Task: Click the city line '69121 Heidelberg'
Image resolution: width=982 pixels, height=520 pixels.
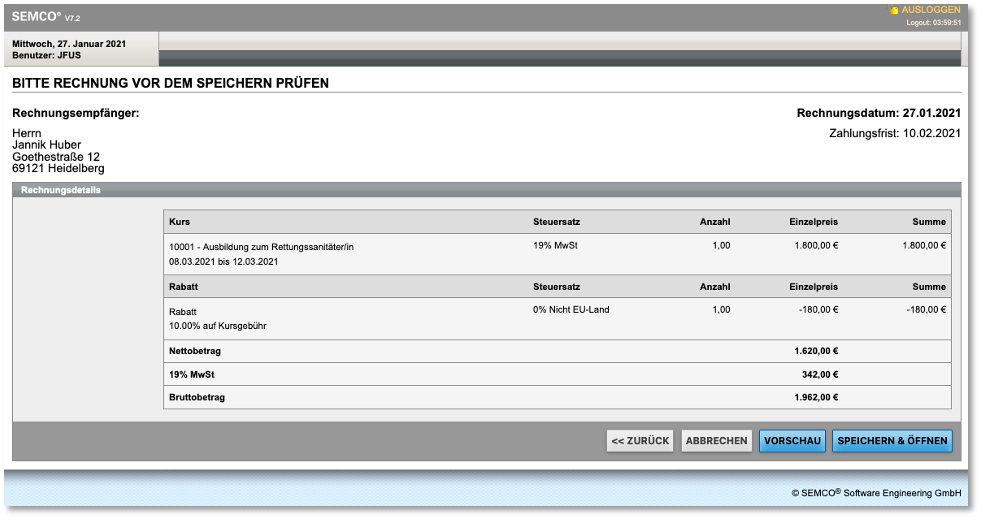Action: pyautogui.click(x=58, y=169)
